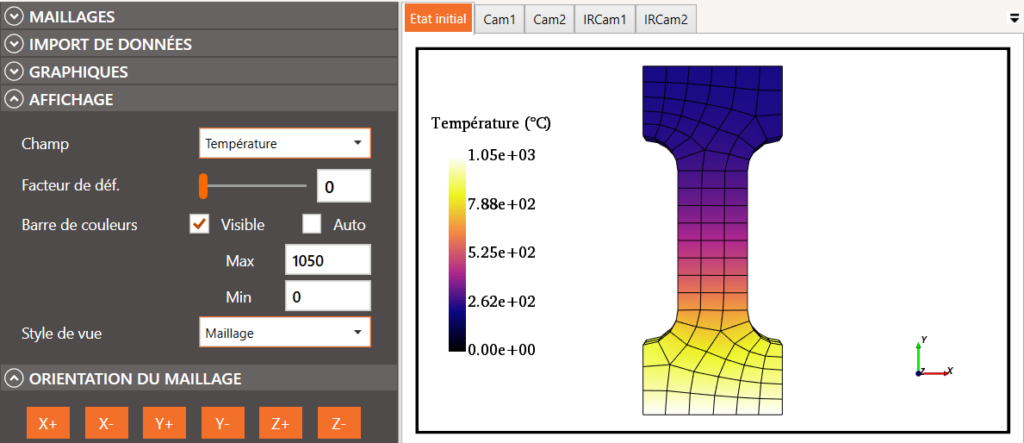The image size is (1024, 443).
Task: Orient the mesh with Y+ button
Action: (165, 423)
